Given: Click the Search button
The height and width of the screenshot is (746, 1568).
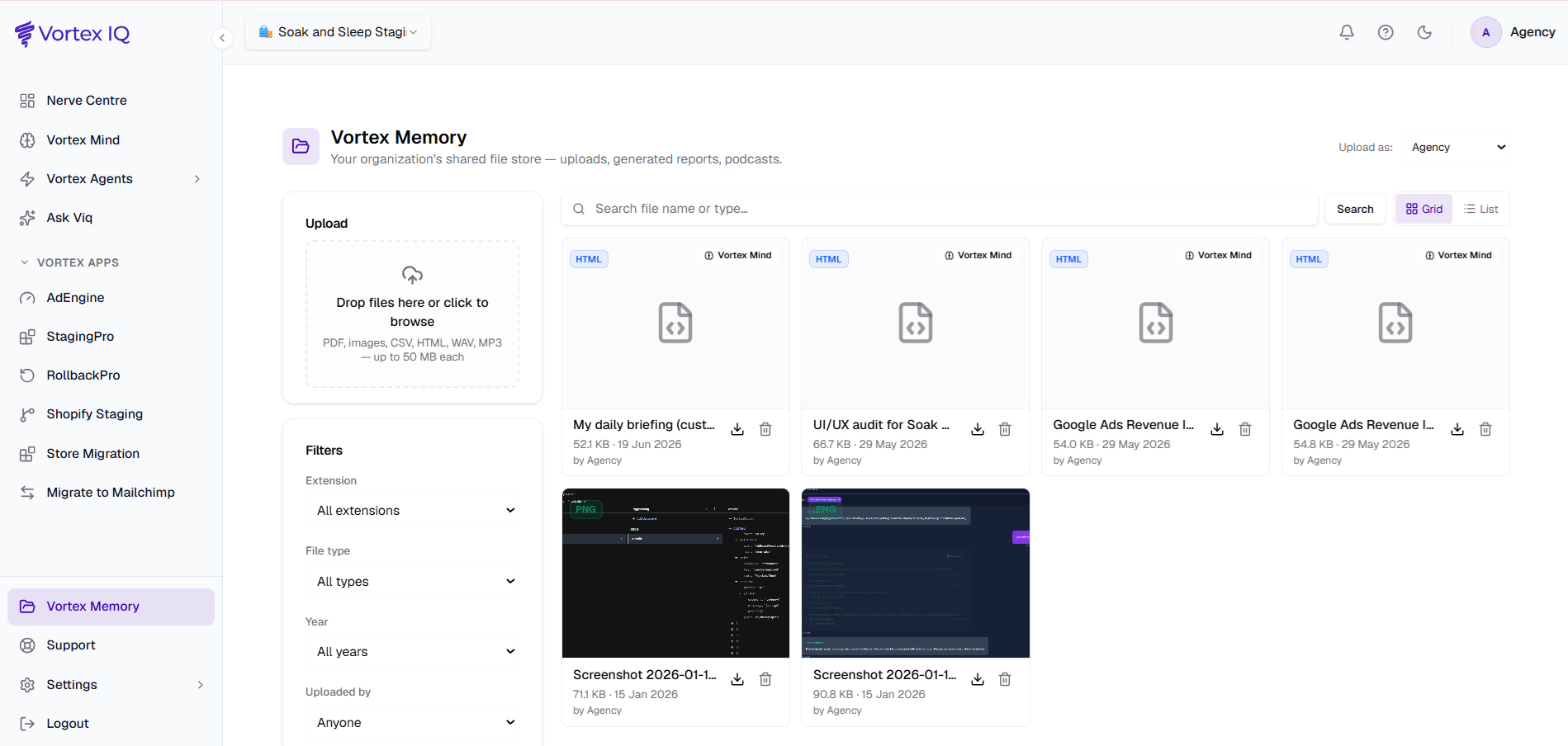Looking at the screenshot, I should (x=1355, y=209).
